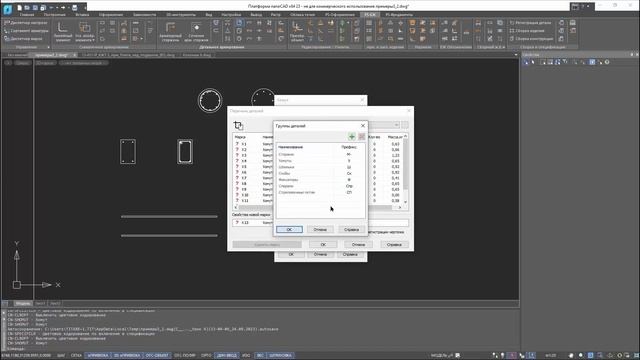Select the Сечение арм. стержня tool
640x360 pixels.
coord(196,32)
